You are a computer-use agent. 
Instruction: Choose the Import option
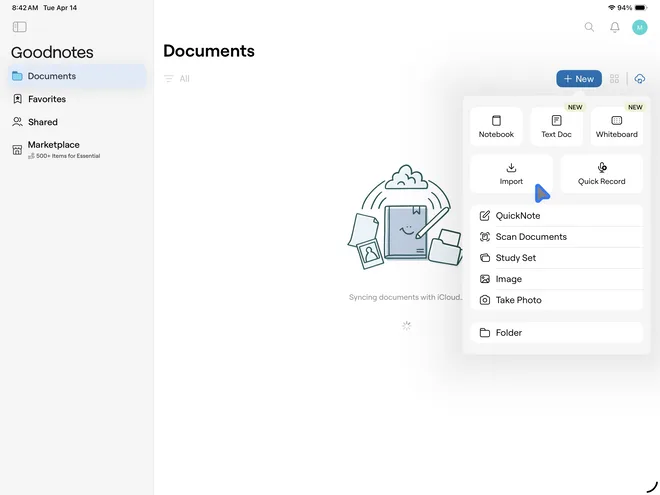point(511,173)
